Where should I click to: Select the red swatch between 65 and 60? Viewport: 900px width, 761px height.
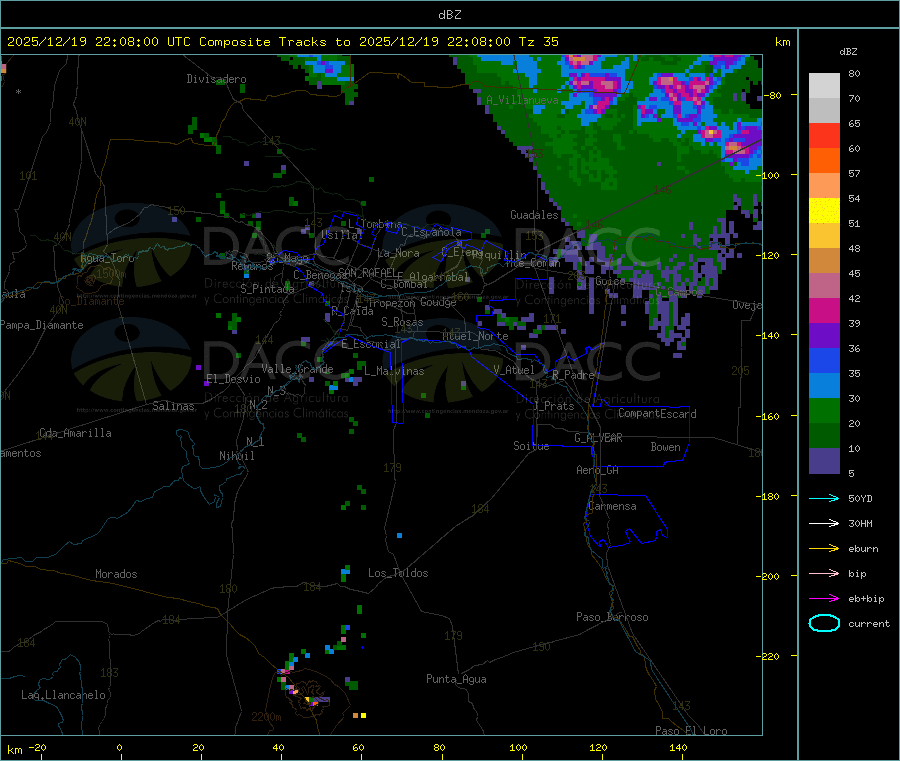pos(824,135)
